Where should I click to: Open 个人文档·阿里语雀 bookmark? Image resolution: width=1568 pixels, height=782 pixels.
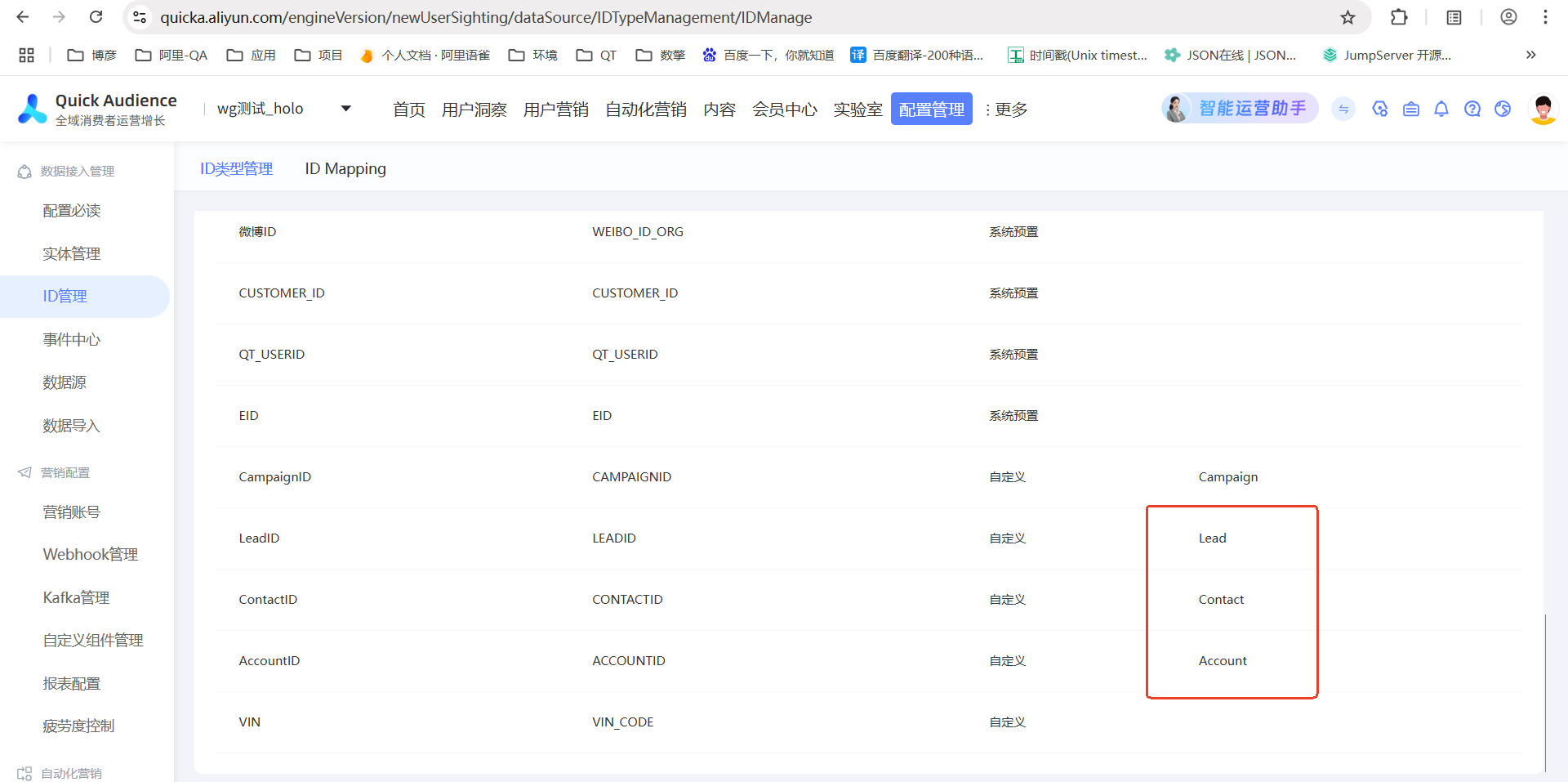(x=425, y=55)
